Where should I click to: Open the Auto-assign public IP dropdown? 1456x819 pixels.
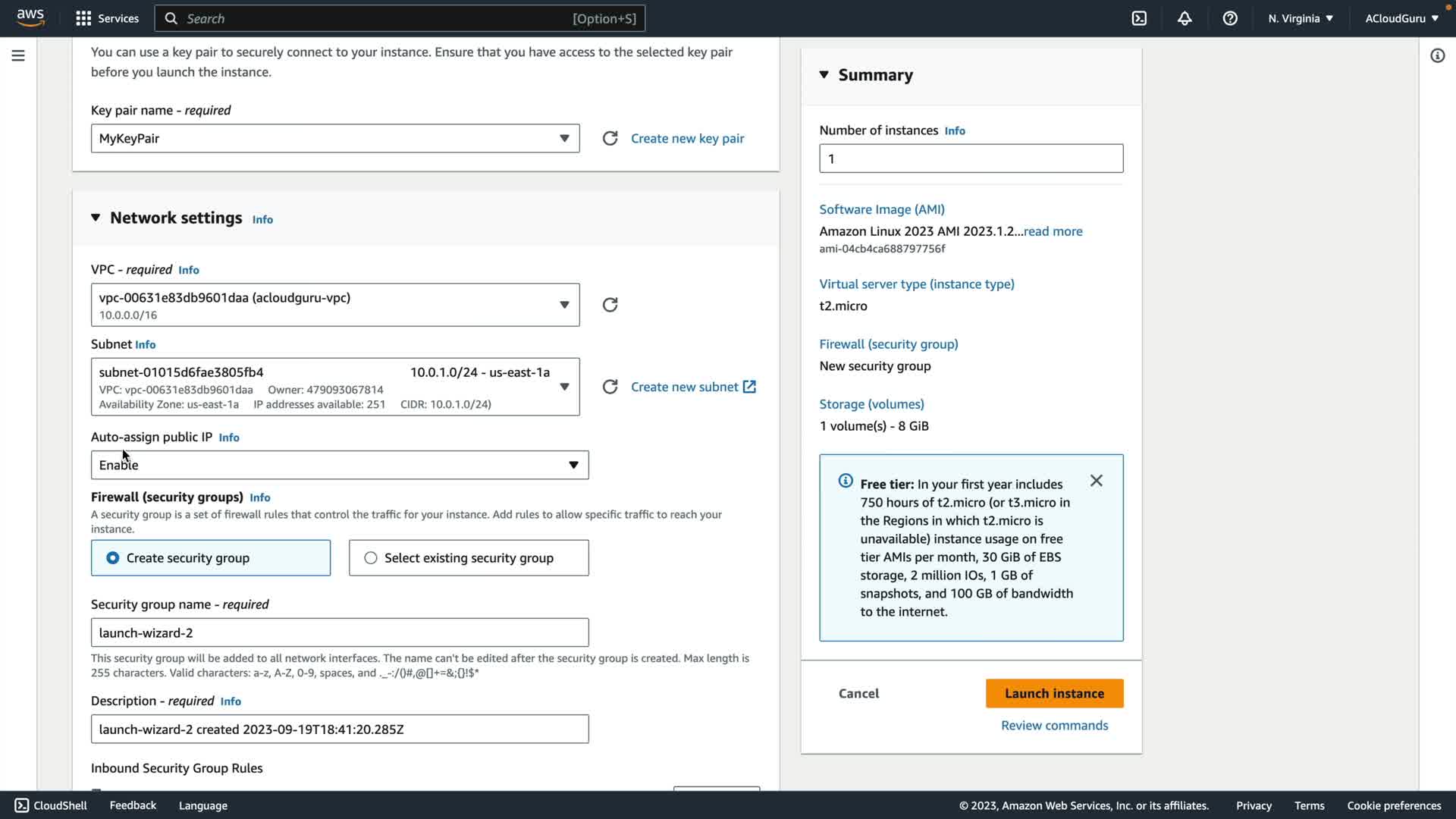[x=340, y=465]
